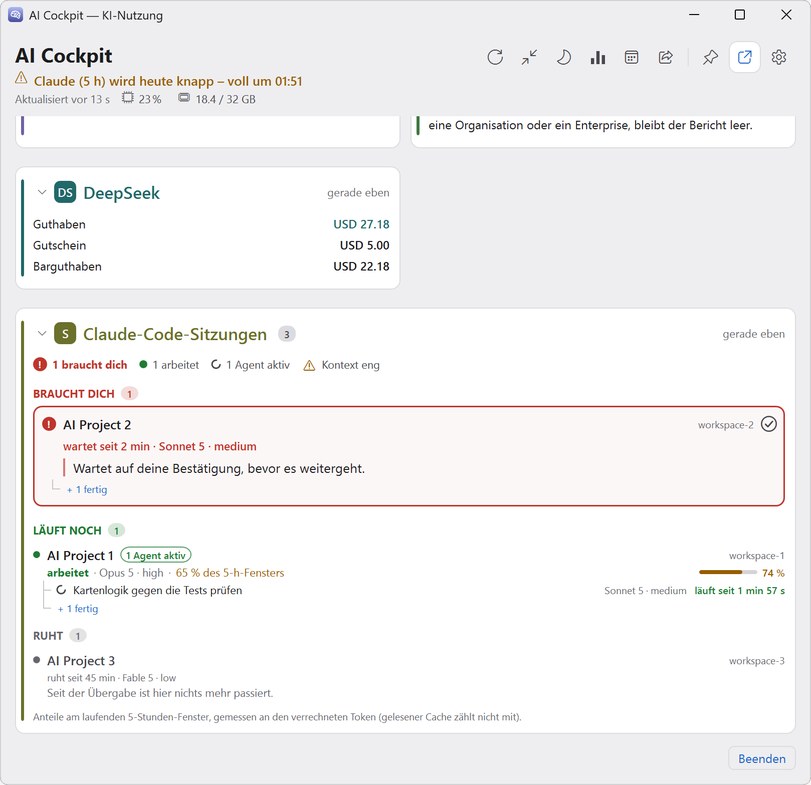
Task: Toggle the pin window icon
Action: (710, 57)
